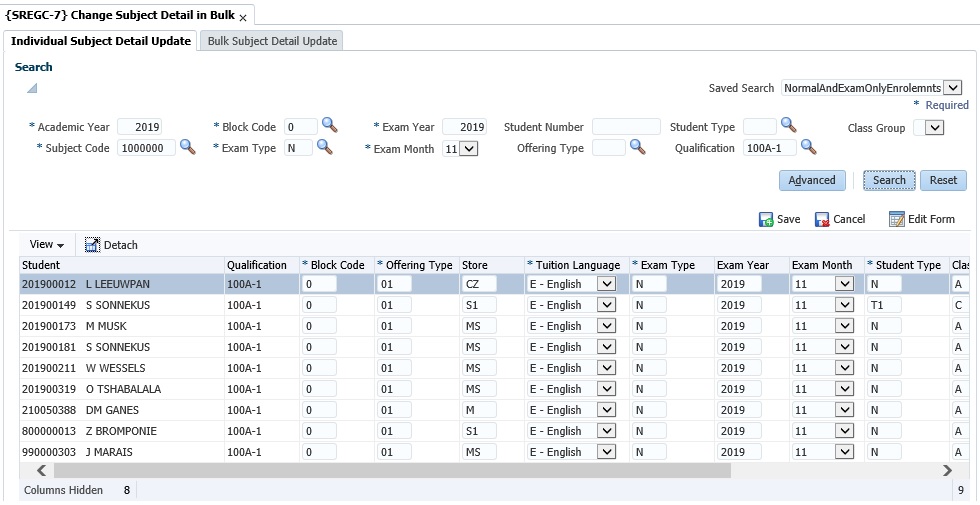Open Tuition Language dropdown for DM GANES

coord(606,410)
